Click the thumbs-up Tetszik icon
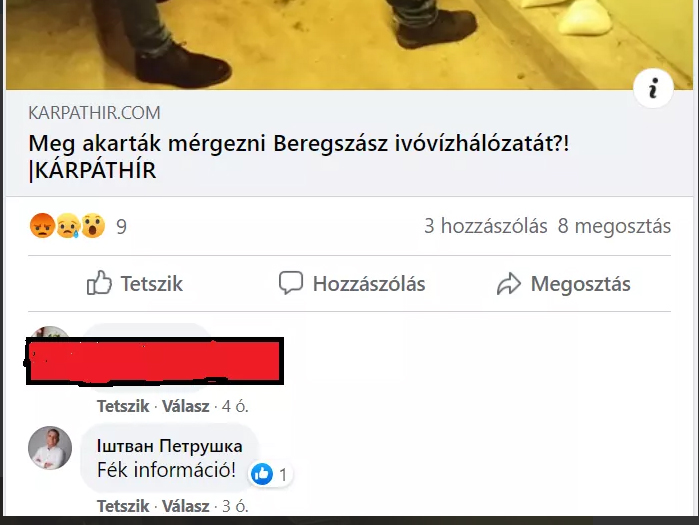The image size is (699, 525). point(99,283)
